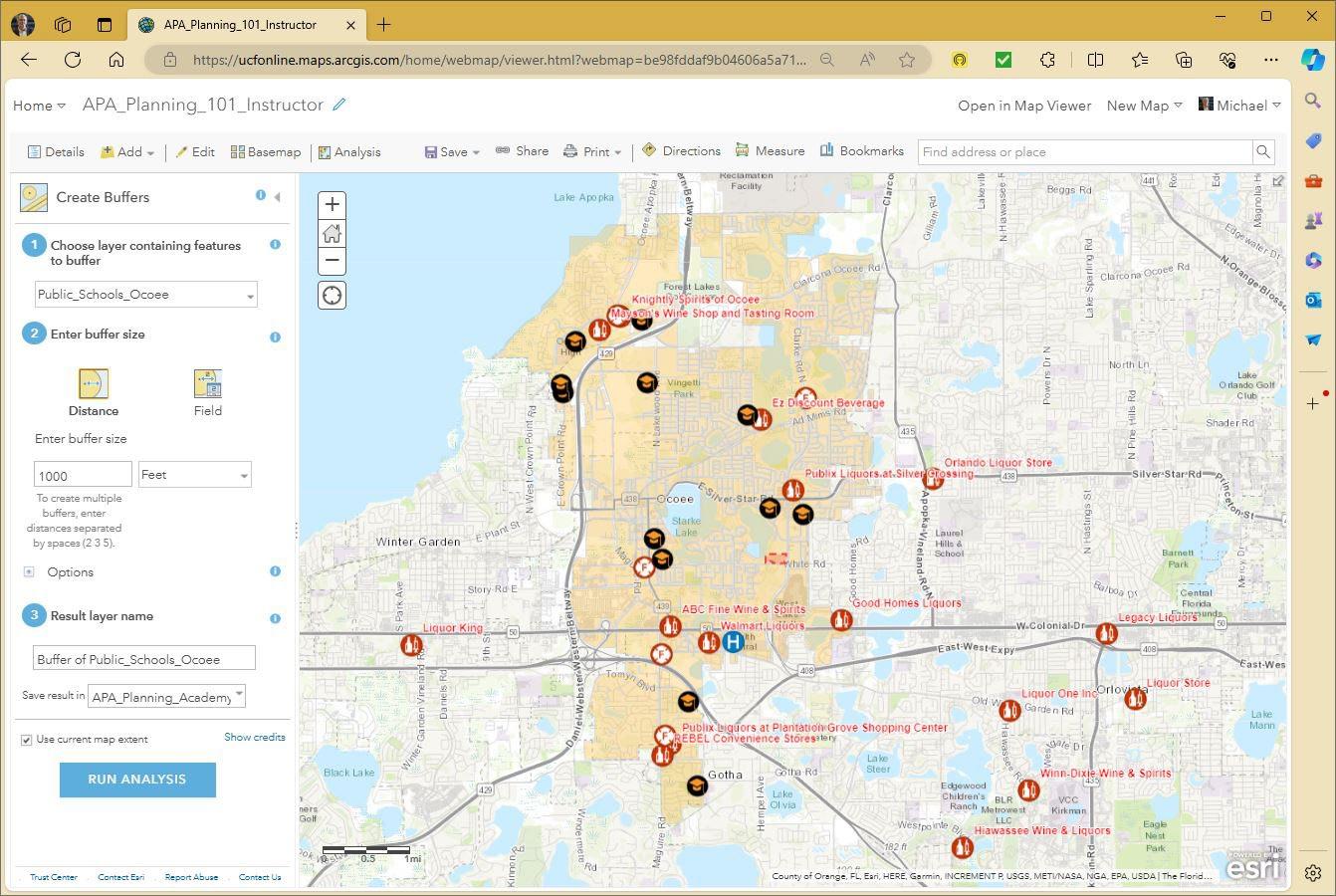Viewport: 1336px width, 896px height.
Task: Open Edge Copilot icon
Action: [x=1312, y=60]
